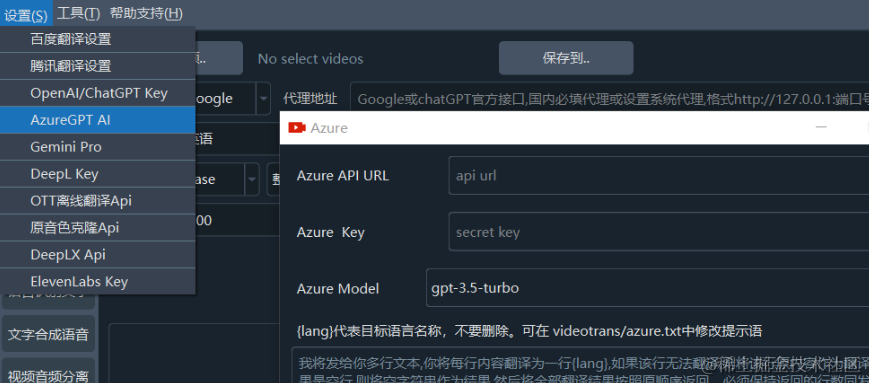
Task: Choose AzureGPT AI menu entry
Action: coord(98,120)
